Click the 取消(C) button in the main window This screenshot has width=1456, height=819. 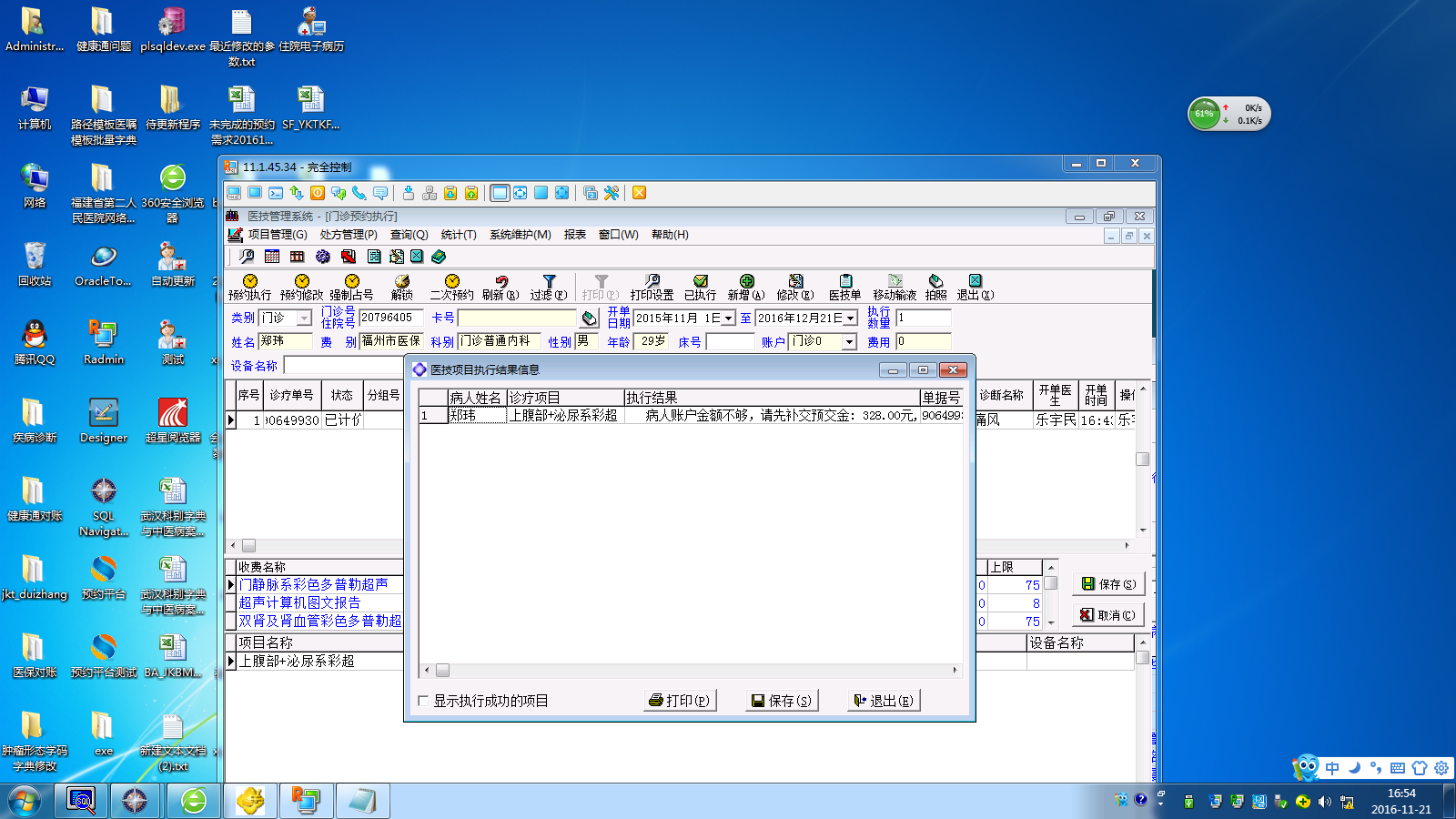tap(1108, 615)
